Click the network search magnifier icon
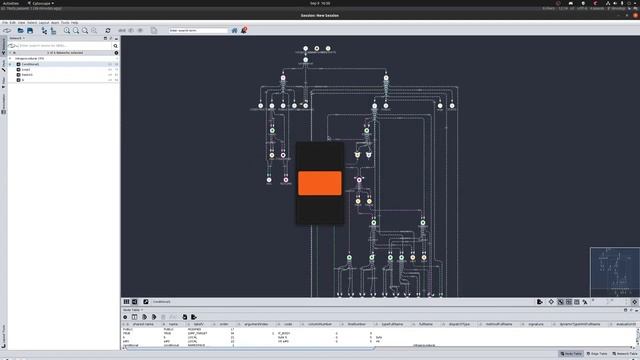This screenshot has width=640, height=360. point(116,46)
